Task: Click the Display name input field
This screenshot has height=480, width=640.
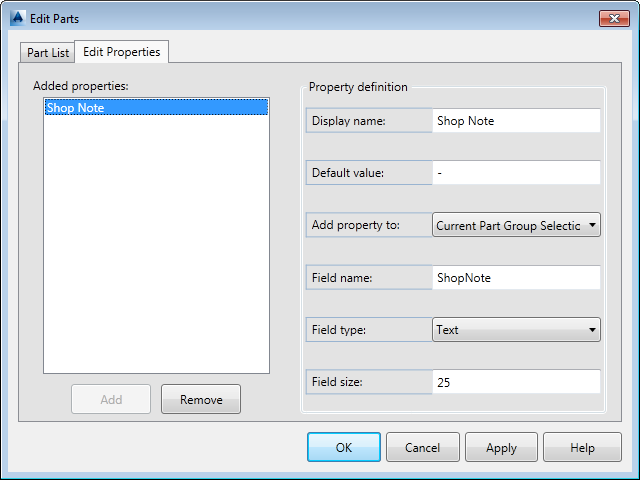Action: (x=516, y=121)
